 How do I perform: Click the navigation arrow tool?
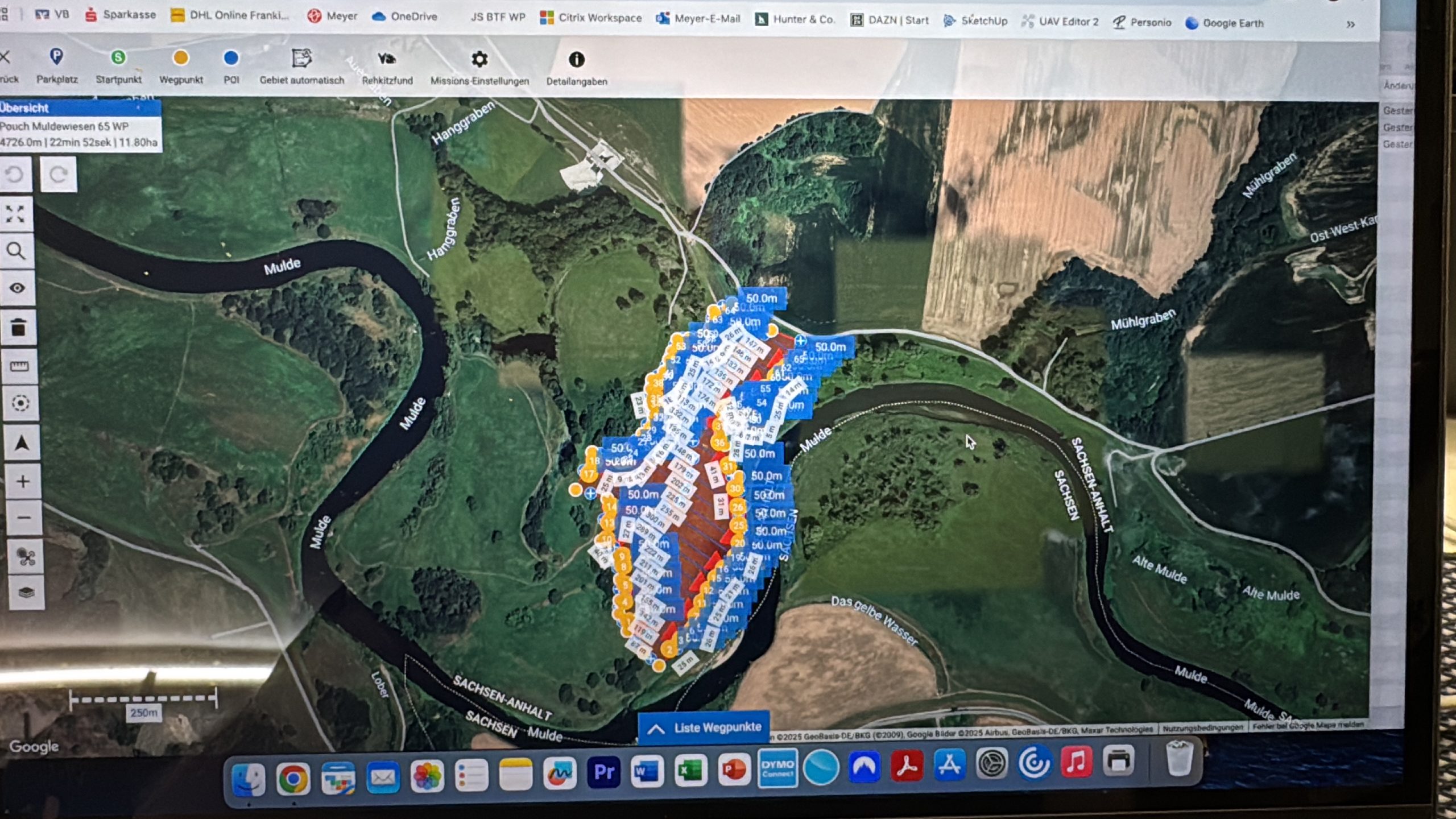[x=22, y=442]
